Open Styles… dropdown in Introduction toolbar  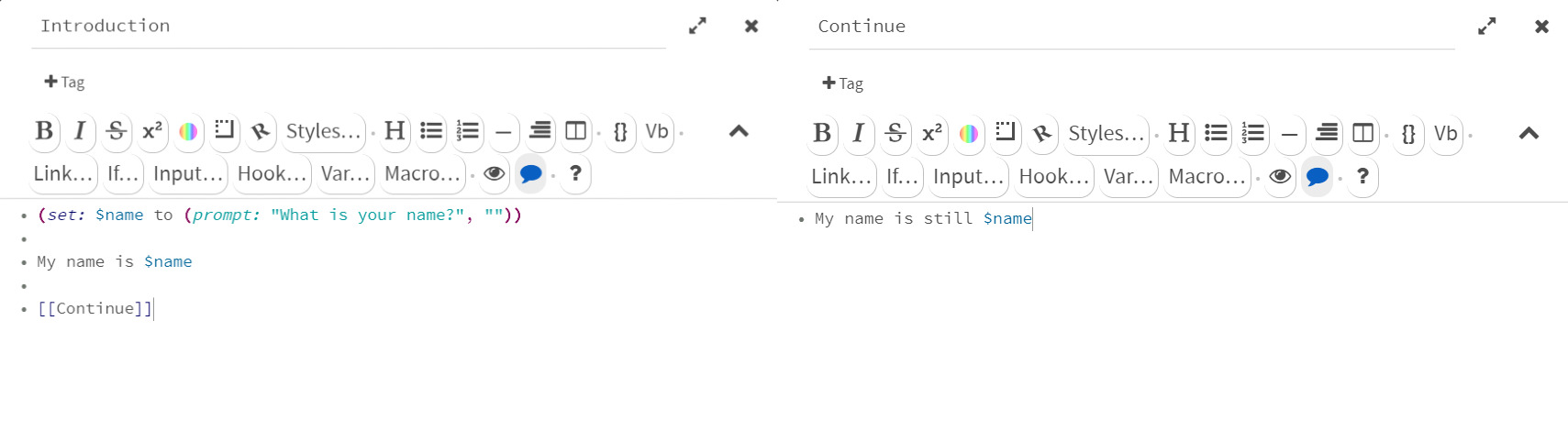pos(323,131)
